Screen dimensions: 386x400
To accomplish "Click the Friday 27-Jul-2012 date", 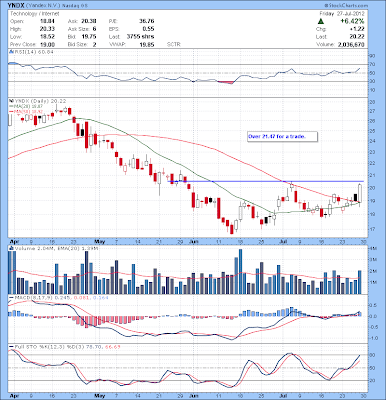I will pyautogui.click(x=342, y=14).
